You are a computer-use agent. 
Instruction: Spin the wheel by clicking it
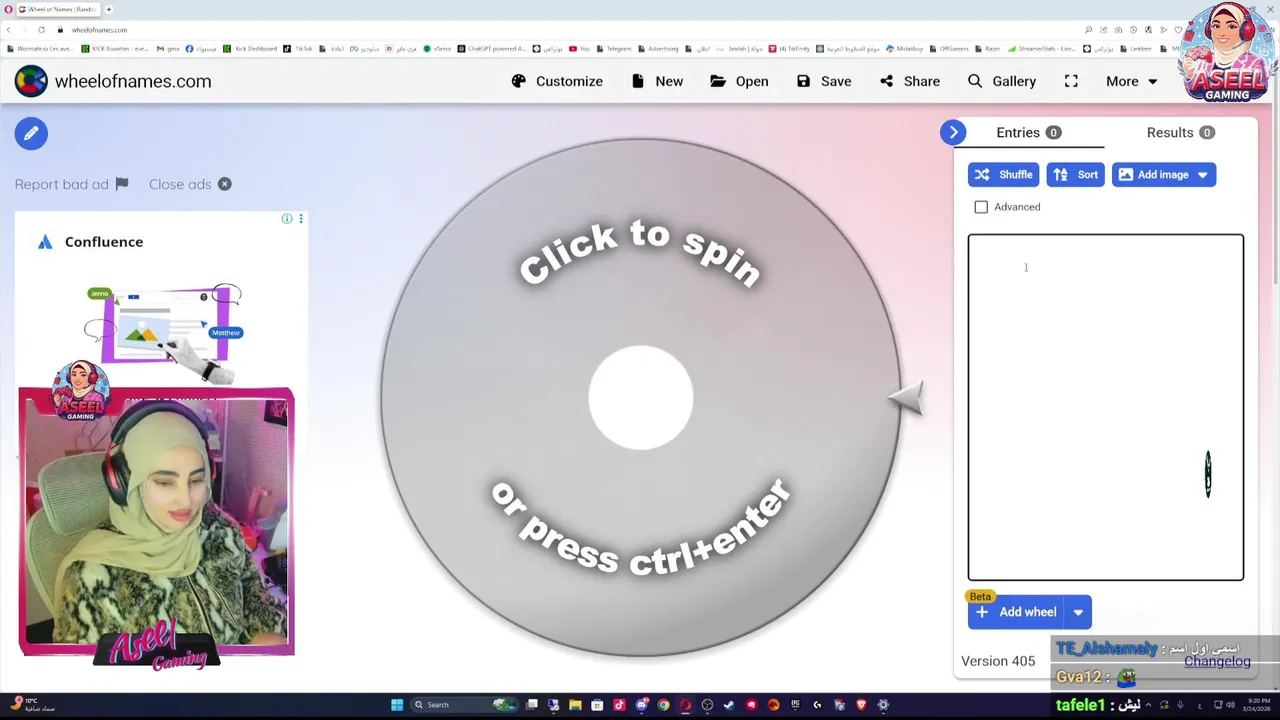641,398
